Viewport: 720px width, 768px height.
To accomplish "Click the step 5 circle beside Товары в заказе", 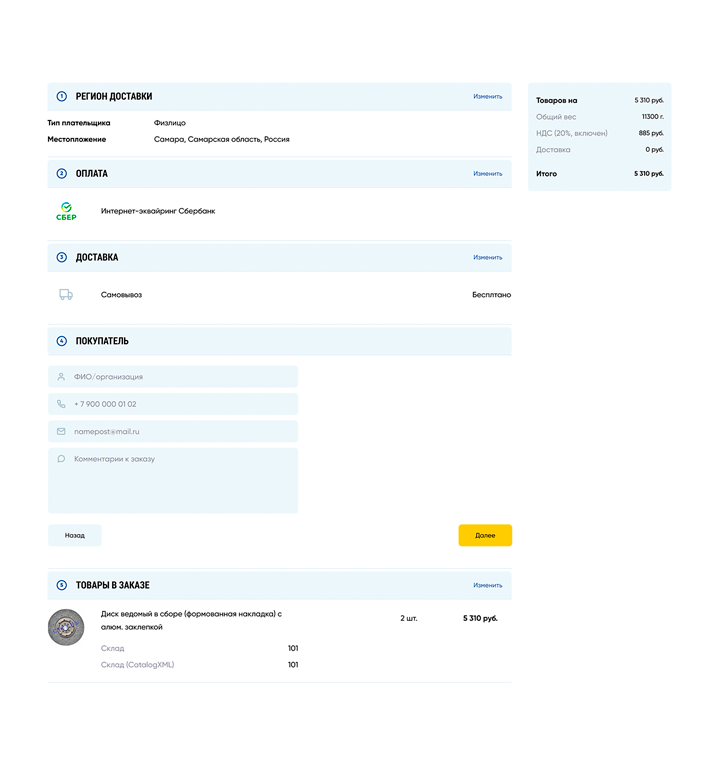I will 62,585.
